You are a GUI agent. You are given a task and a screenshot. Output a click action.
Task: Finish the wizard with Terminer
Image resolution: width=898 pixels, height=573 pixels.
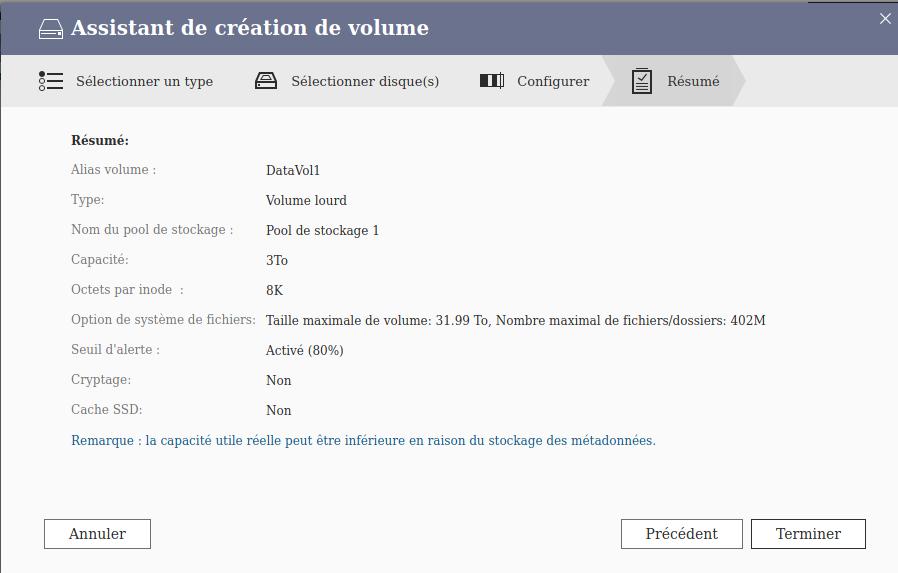point(808,534)
